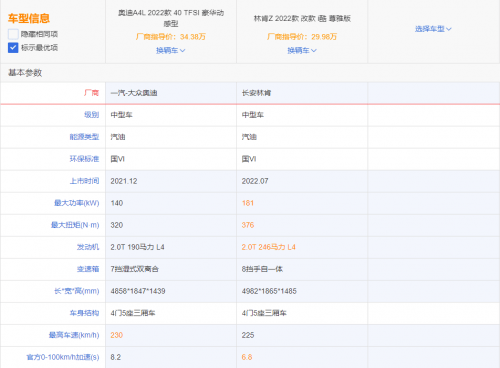Check the 隐藏相同项 checkbox
Screen dimensions: 500x368
[13, 34]
